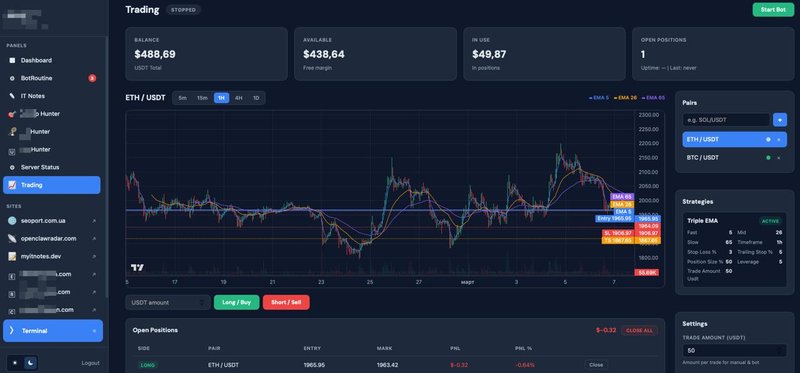The height and width of the screenshot is (373, 800).
Task: Click the Trade Amount settings stepper arrows
Action: [x=779, y=351]
